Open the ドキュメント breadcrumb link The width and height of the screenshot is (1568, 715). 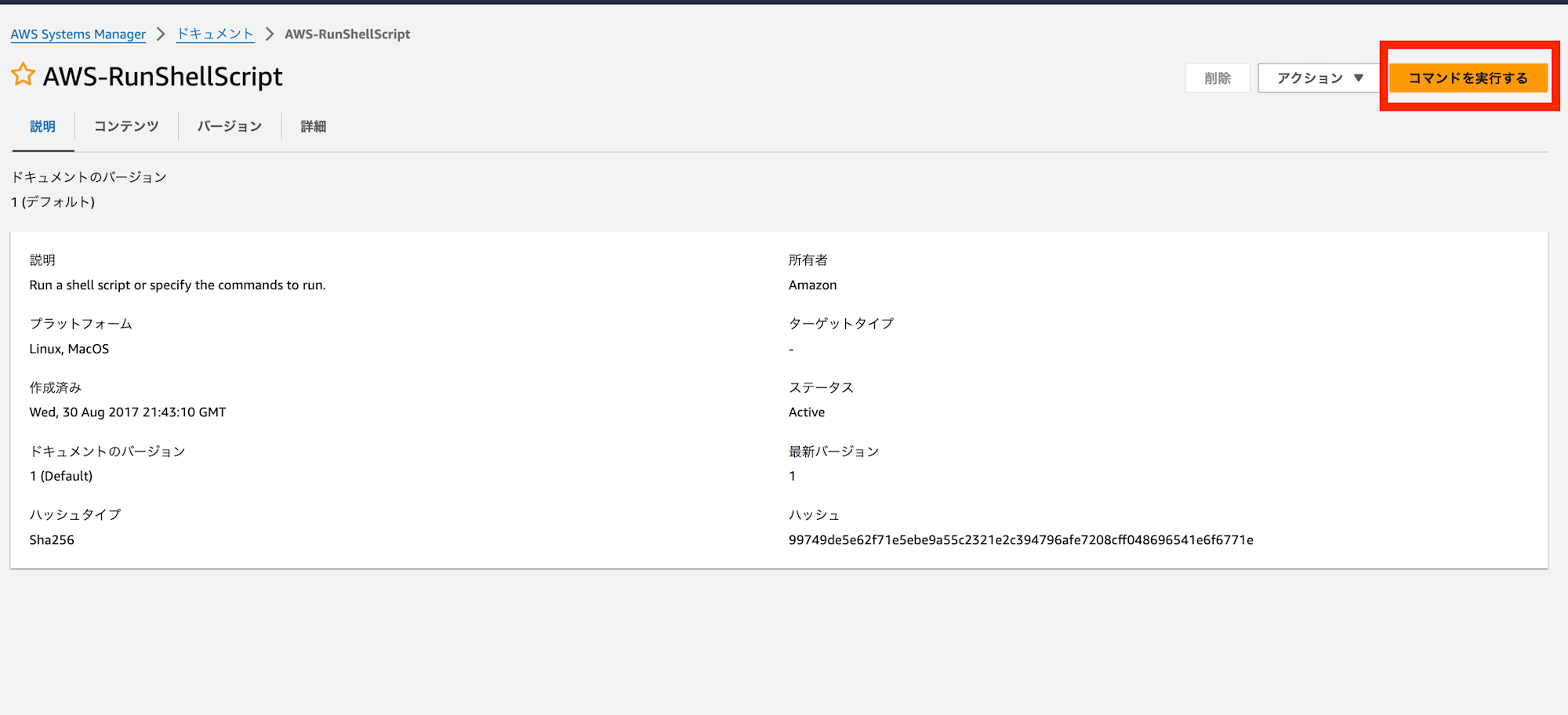(x=216, y=34)
